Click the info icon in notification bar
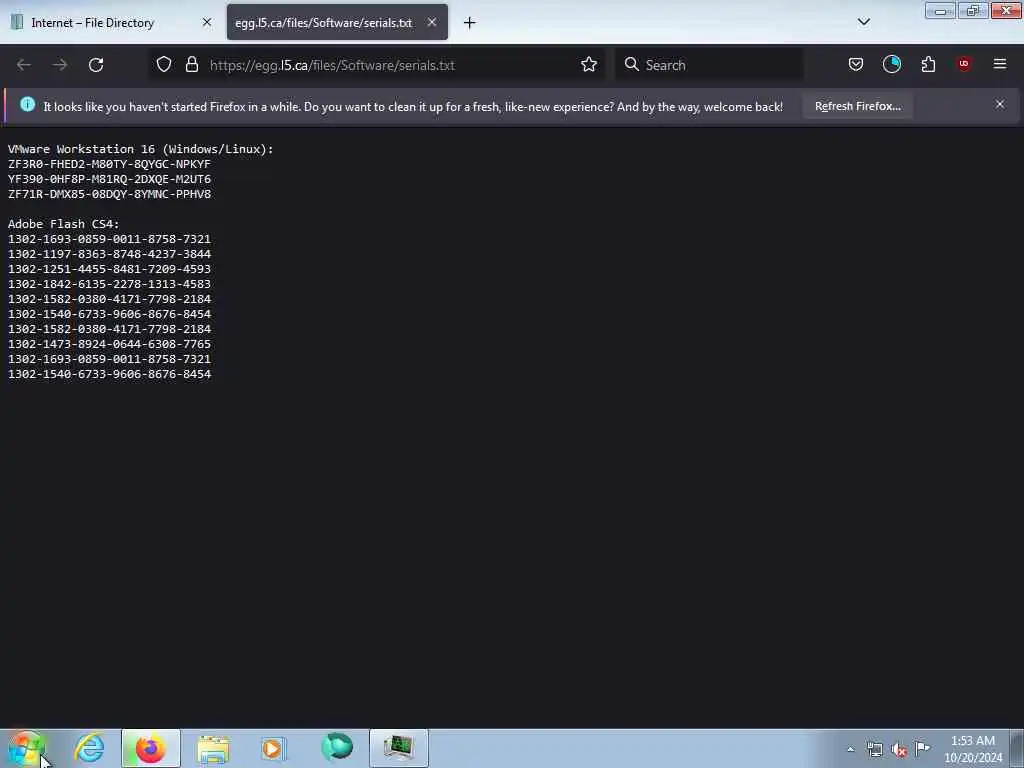The width and height of the screenshot is (1024, 768). tap(27, 104)
